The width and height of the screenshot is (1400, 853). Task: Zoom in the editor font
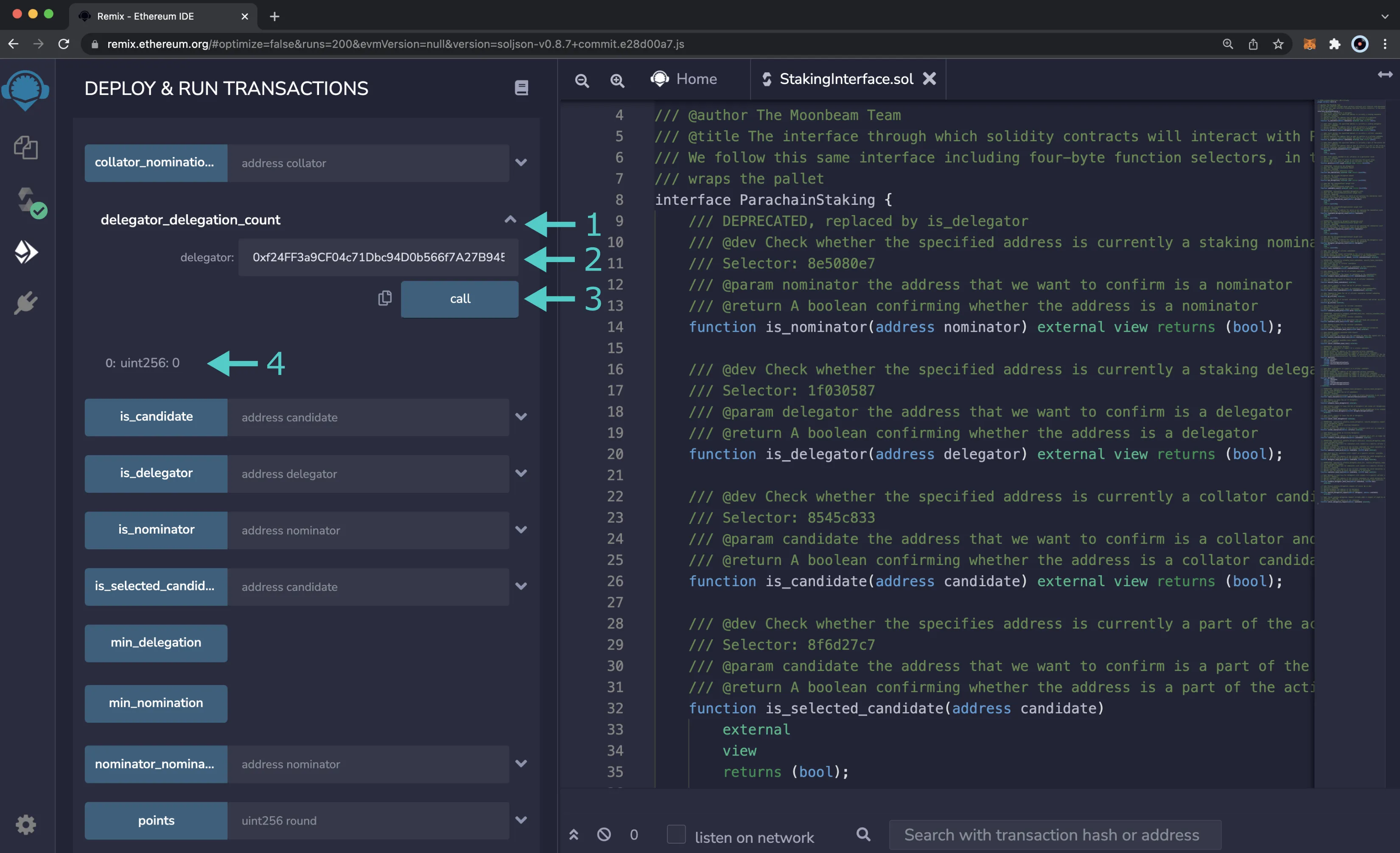(x=617, y=80)
